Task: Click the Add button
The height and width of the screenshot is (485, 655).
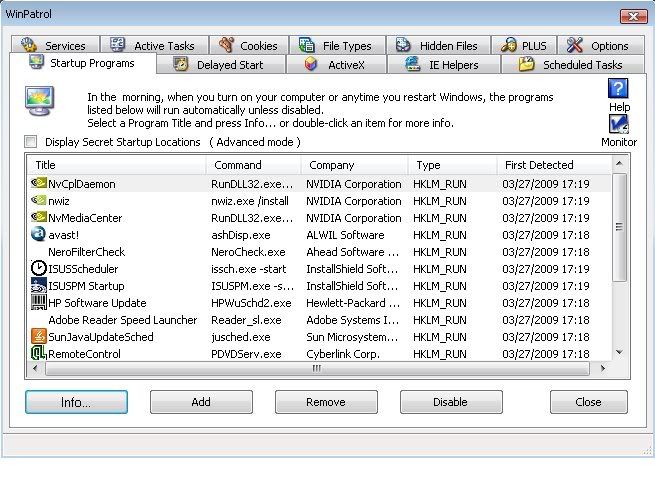Action: point(201,402)
